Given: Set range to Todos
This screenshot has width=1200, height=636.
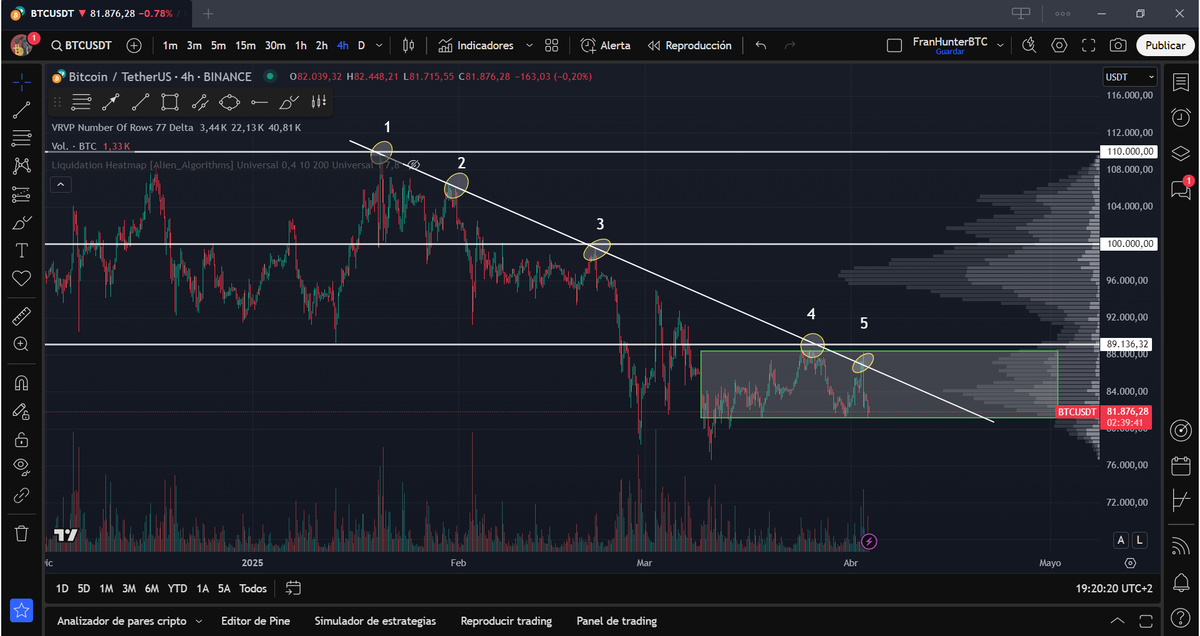Looking at the screenshot, I should click(253, 589).
